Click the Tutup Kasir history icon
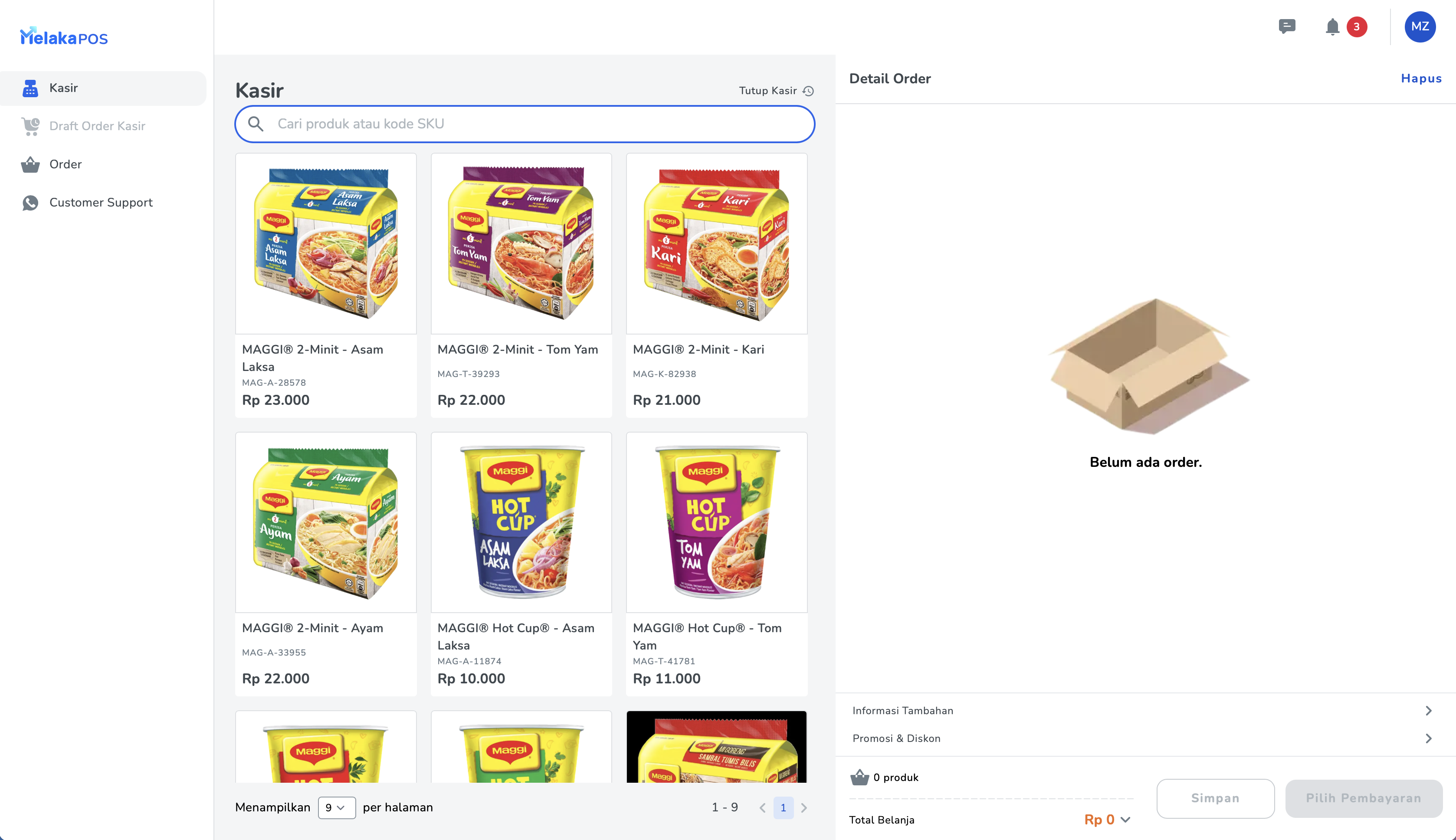Screen dimensions: 1456x840 (808, 91)
